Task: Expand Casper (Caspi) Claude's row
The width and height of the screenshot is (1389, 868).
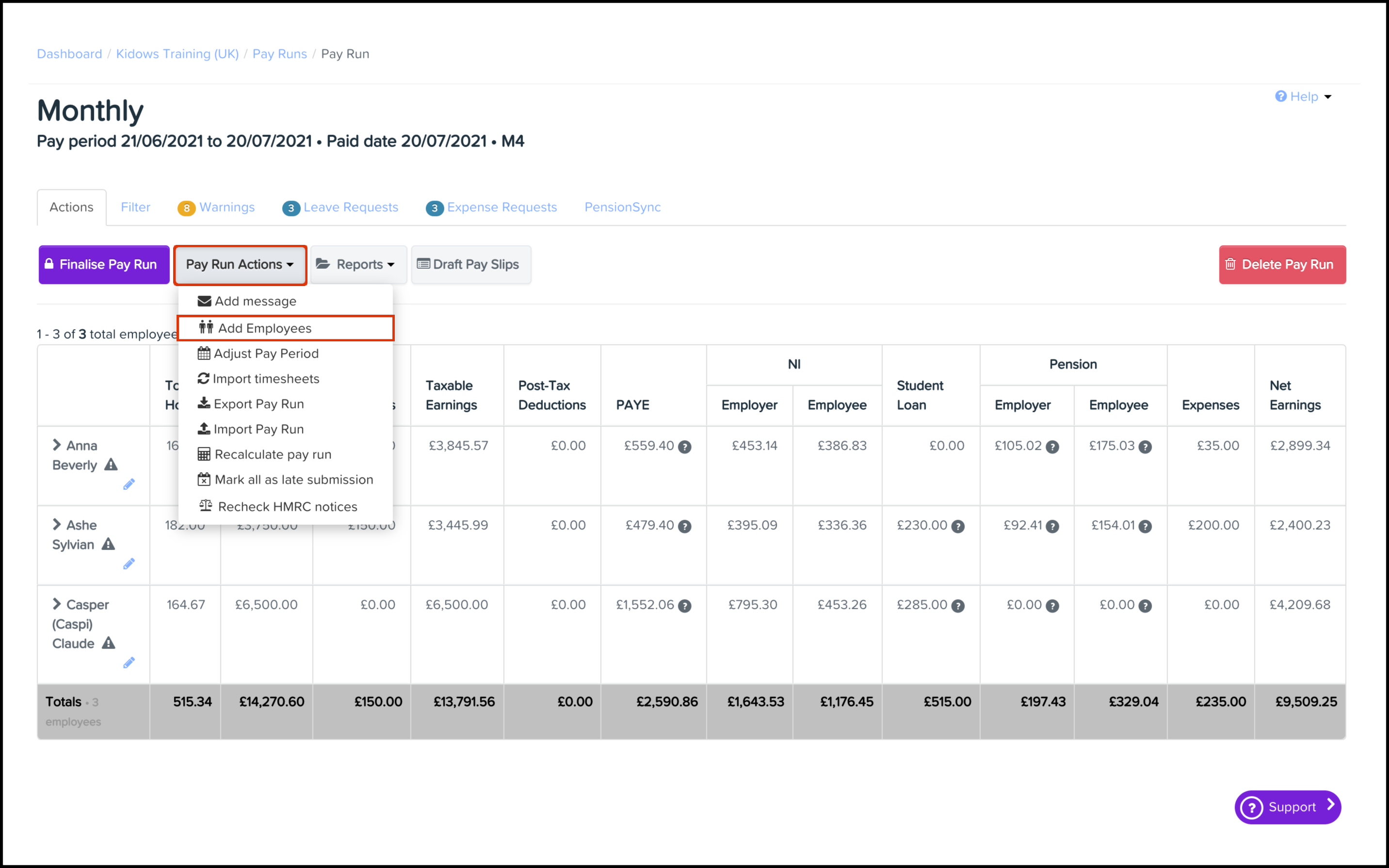Action: point(56,604)
